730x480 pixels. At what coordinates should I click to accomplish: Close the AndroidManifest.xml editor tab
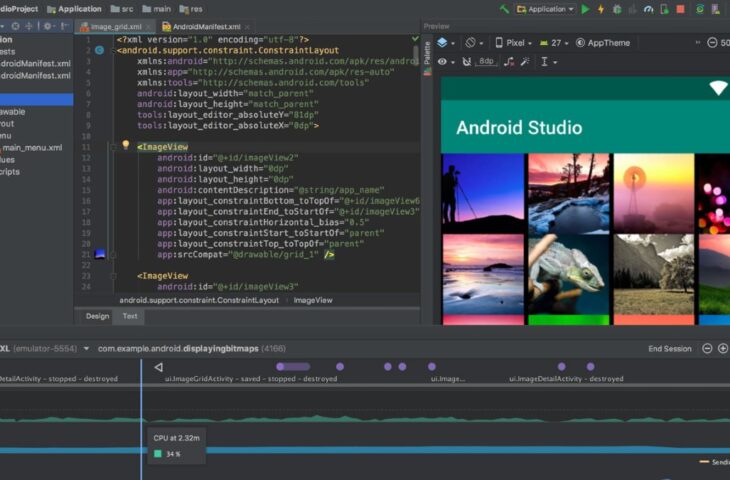(247, 27)
